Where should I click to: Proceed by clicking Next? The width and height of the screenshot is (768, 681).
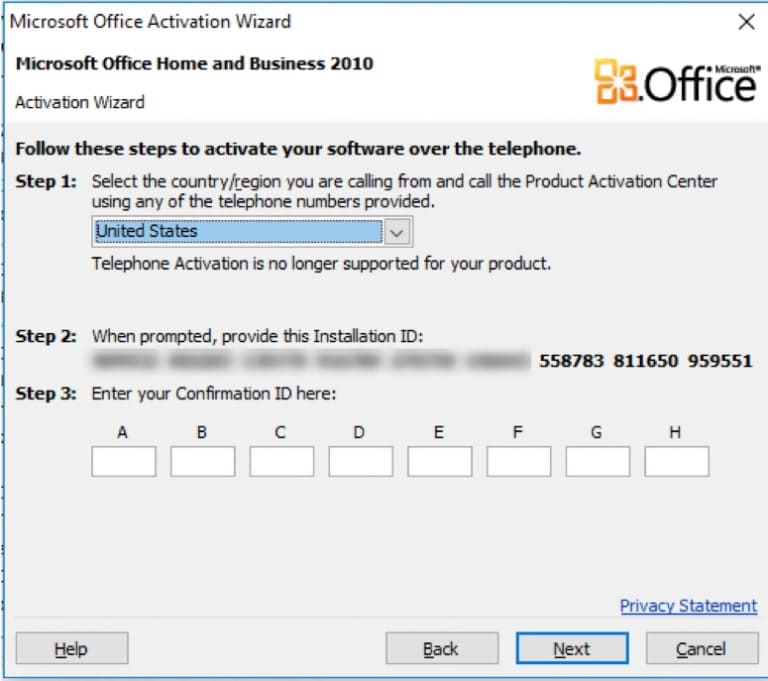coord(571,649)
